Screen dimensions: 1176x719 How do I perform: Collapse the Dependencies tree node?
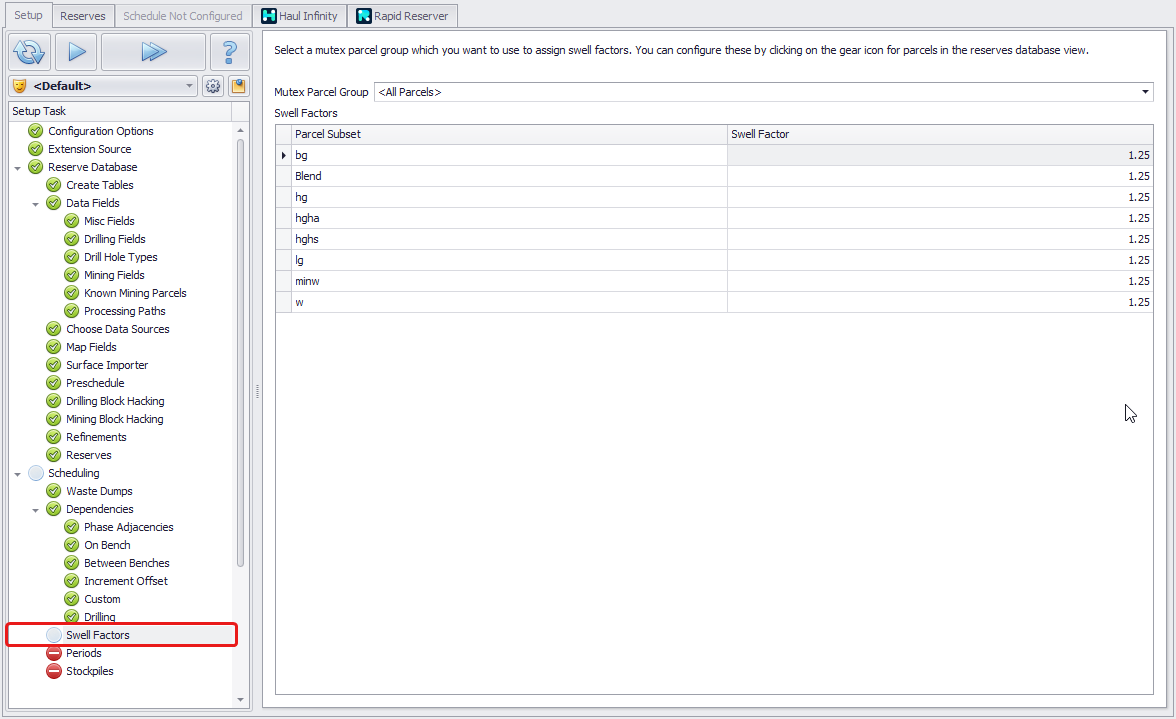[x=35, y=510]
